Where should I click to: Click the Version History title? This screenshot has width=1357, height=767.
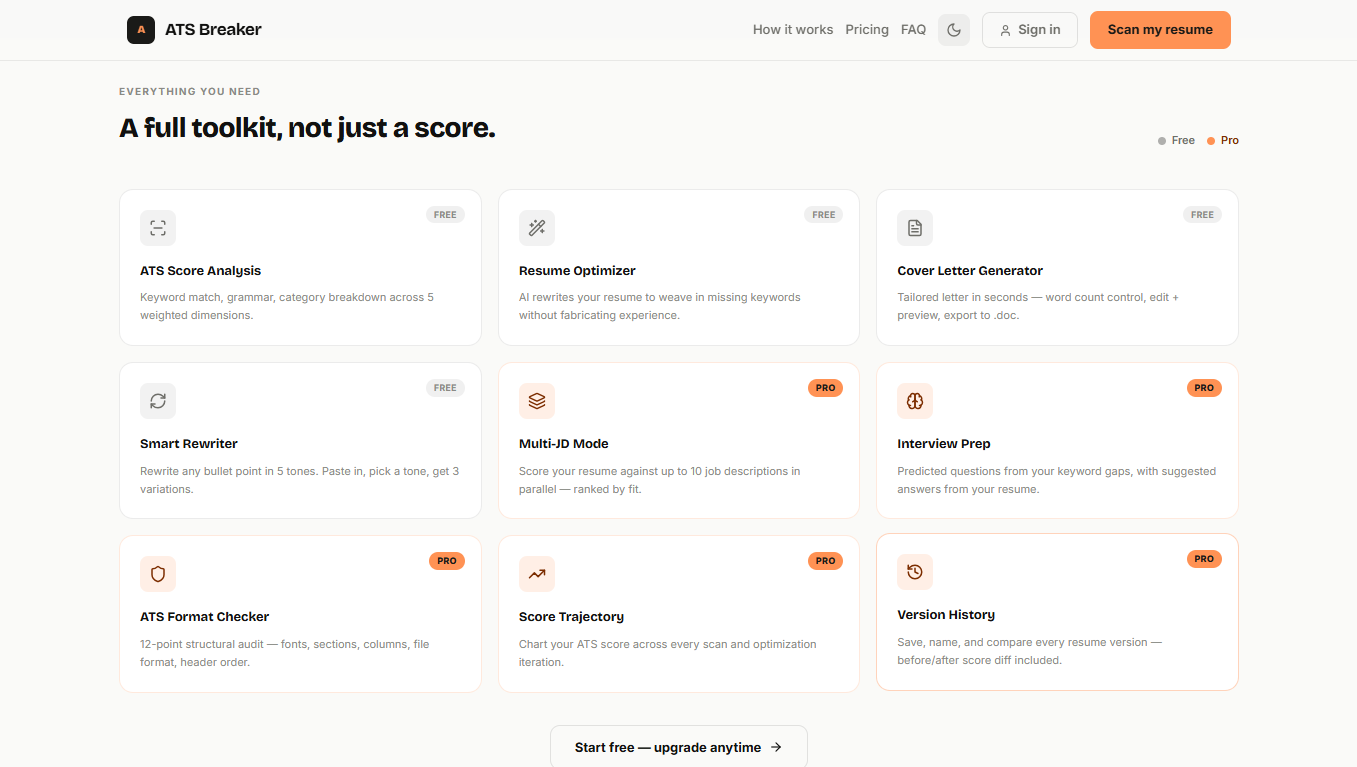[946, 615]
